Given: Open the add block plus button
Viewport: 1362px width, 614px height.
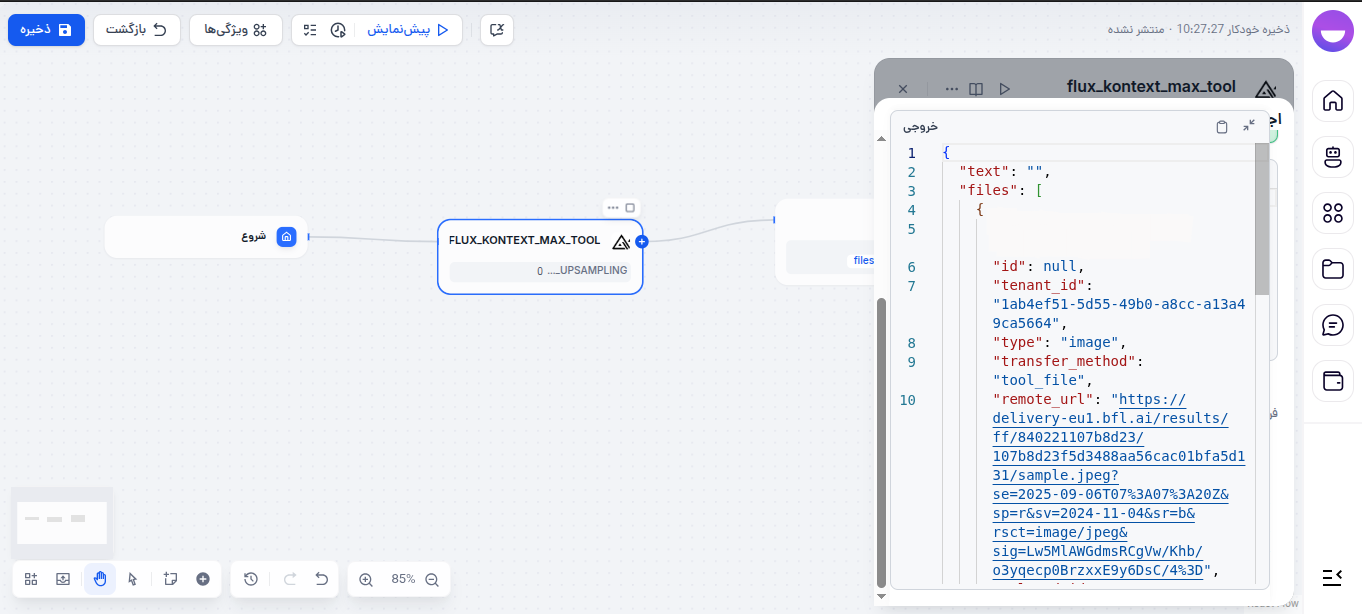Looking at the screenshot, I should [203, 579].
